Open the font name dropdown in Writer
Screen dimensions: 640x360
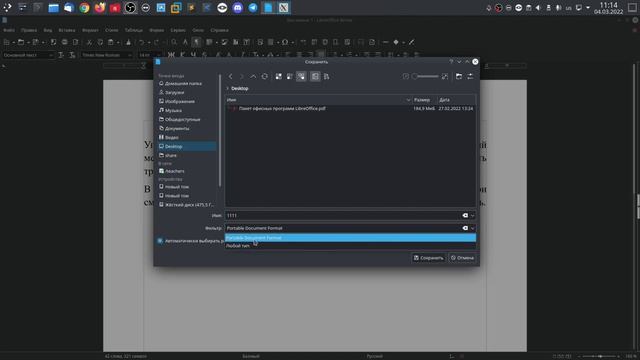pos(129,55)
